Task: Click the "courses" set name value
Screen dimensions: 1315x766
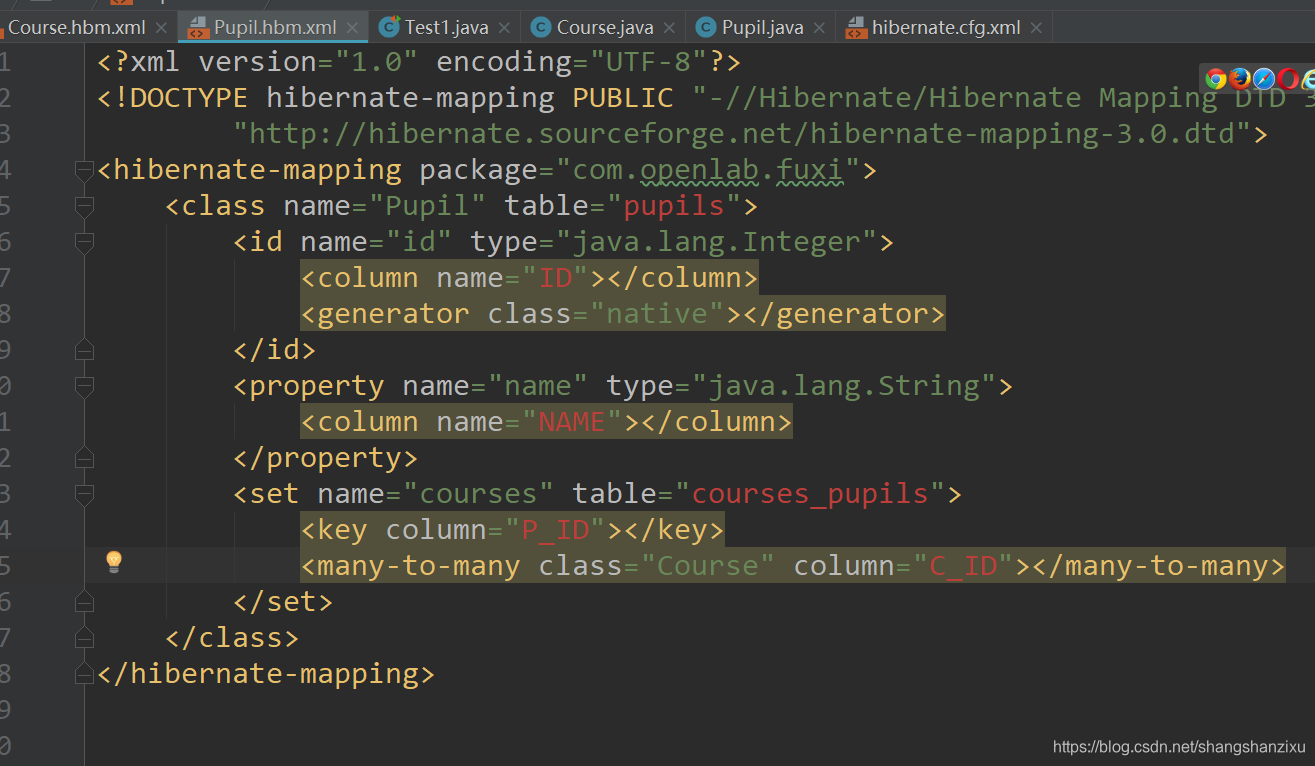Action: [x=478, y=494]
